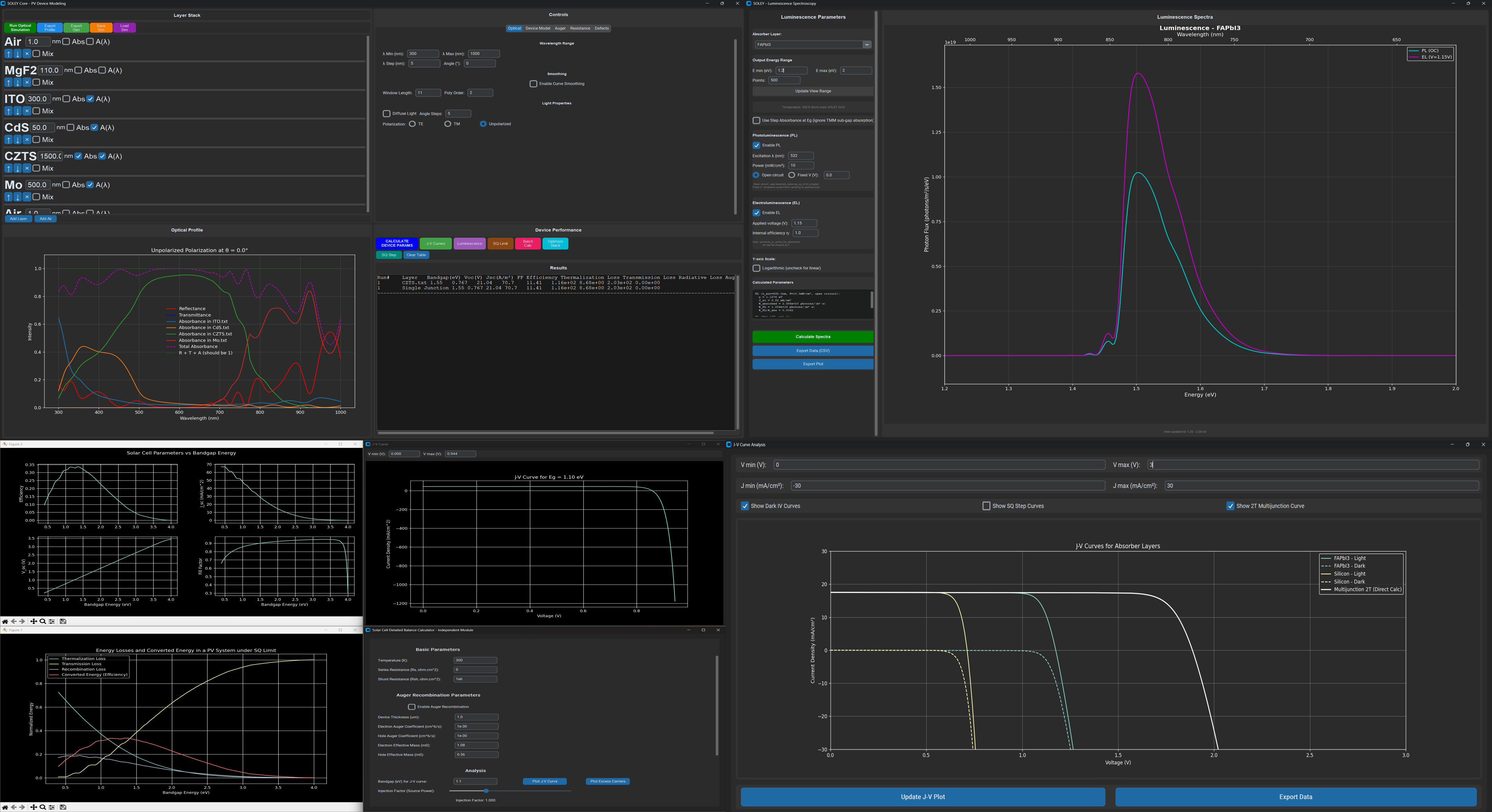The image size is (1492, 812).
Task: Move the MgF2 layer up
Action: [x=8, y=82]
